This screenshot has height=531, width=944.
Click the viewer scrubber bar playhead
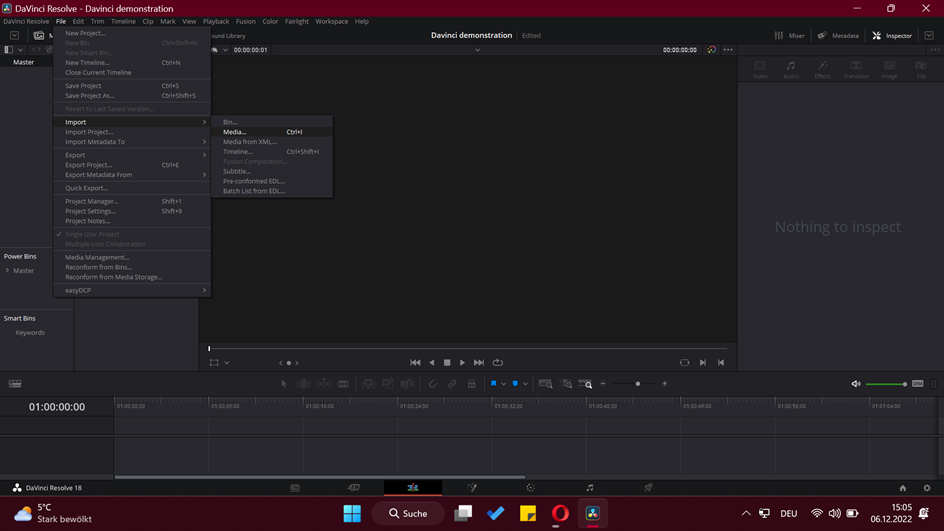click(x=210, y=349)
